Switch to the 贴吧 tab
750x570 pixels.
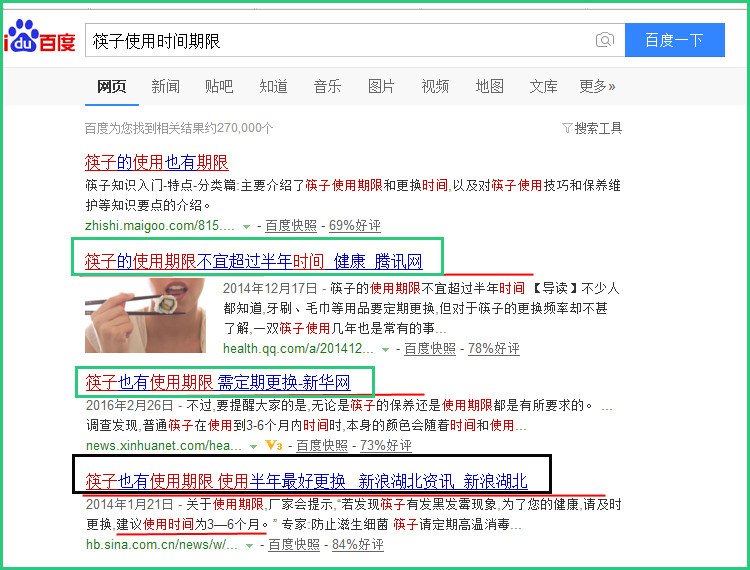pyautogui.click(x=219, y=86)
